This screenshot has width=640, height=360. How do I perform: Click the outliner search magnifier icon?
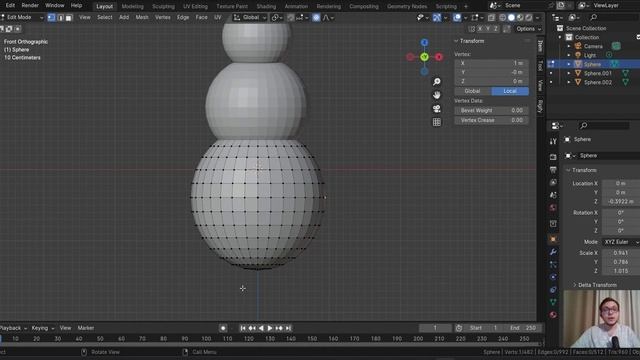(x=593, y=17)
